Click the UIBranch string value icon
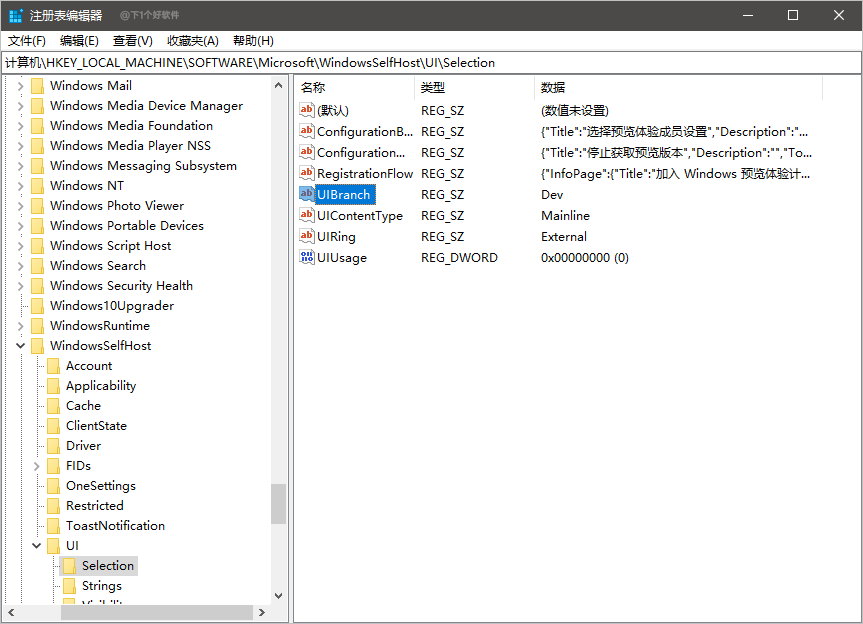This screenshot has height=624, width=863. [x=307, y=195]
